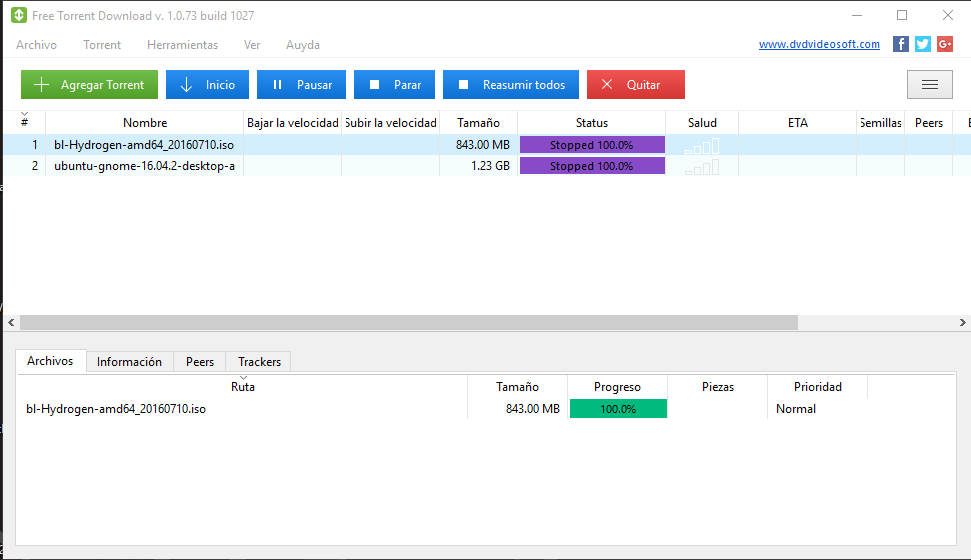
Task: Open the Herramientas menu
Action: click(182, 45)
